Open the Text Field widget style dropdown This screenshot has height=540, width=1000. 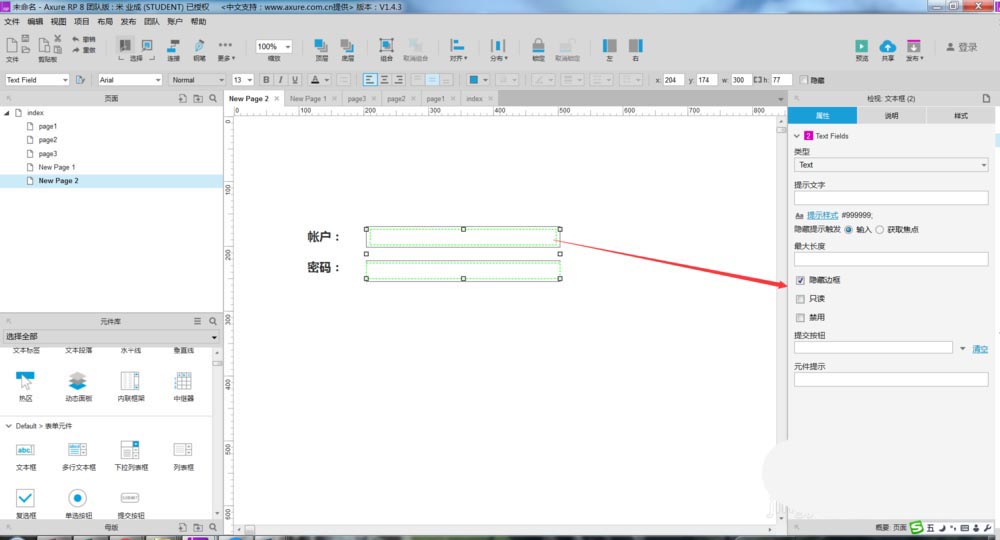click(x=36, y=80)
